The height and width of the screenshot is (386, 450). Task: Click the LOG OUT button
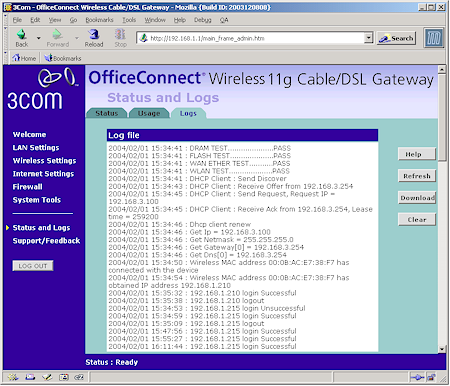(33, 266)
